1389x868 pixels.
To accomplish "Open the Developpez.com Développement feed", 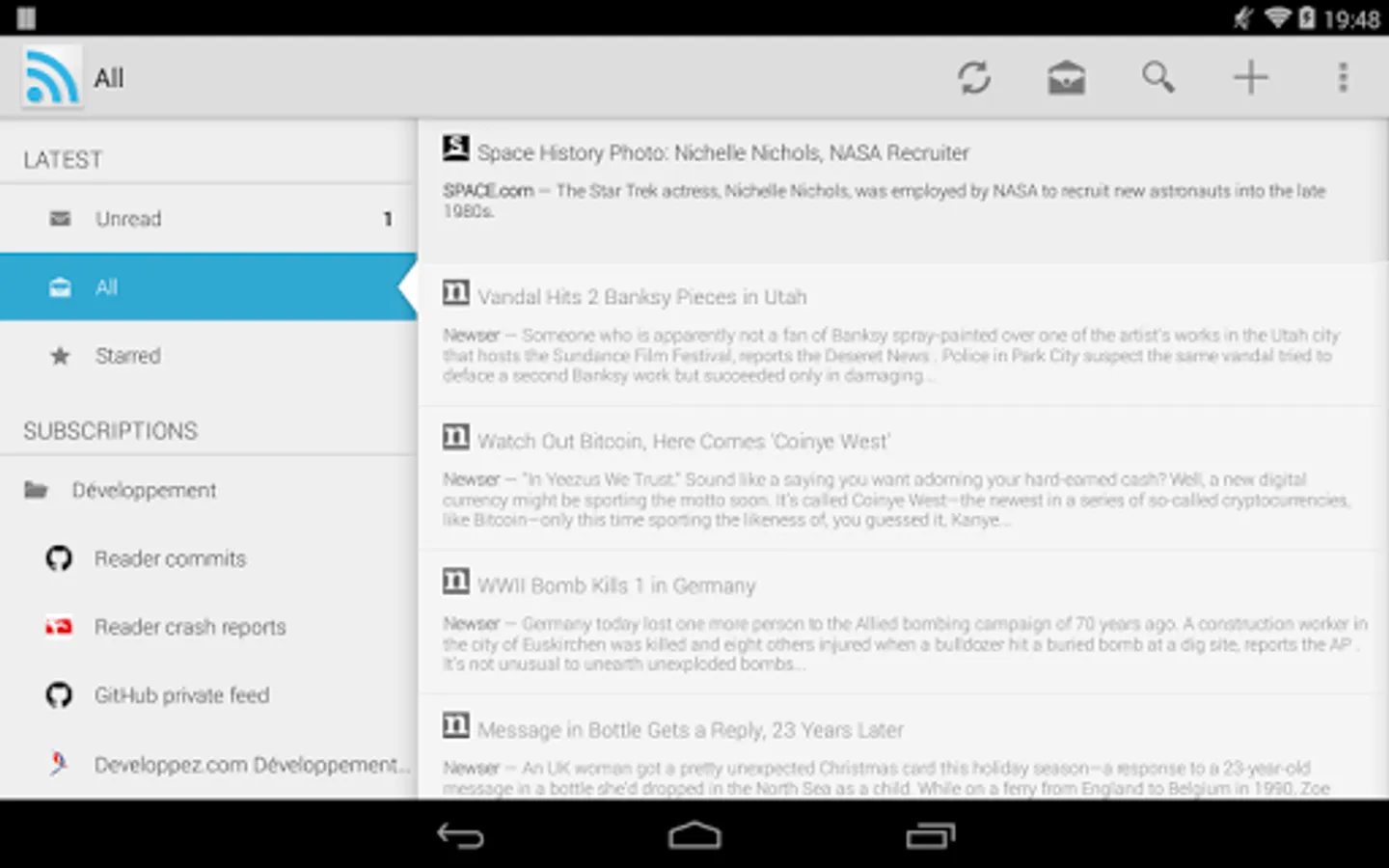I will [208, 764].
